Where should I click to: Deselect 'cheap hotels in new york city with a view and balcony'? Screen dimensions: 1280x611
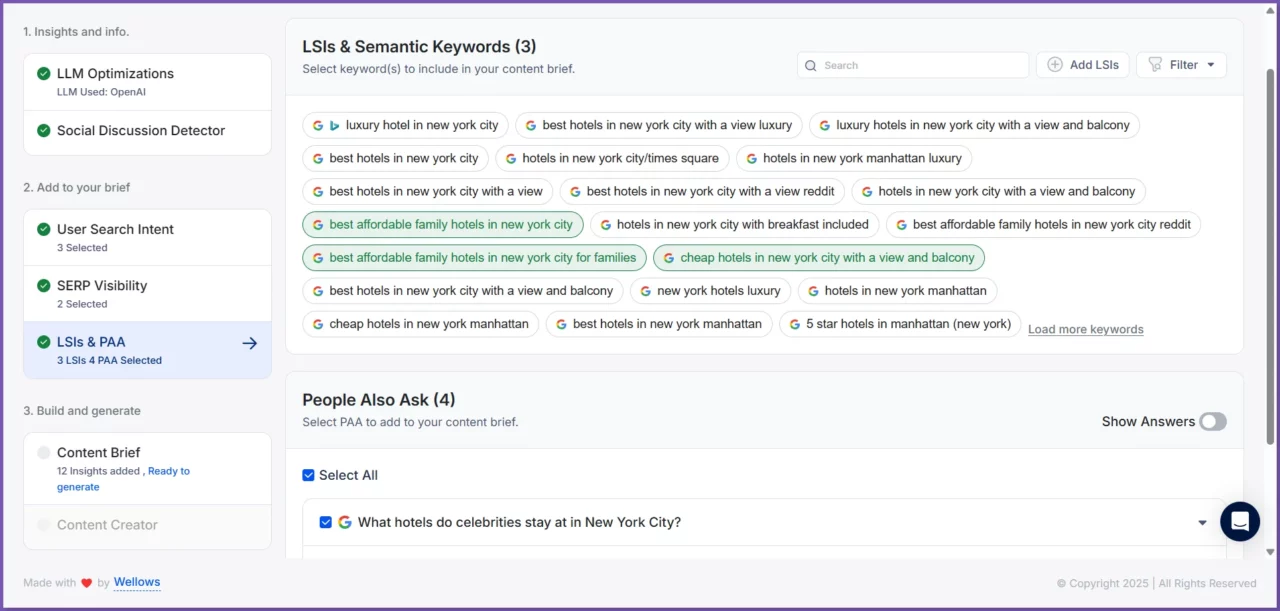(818, 258)
